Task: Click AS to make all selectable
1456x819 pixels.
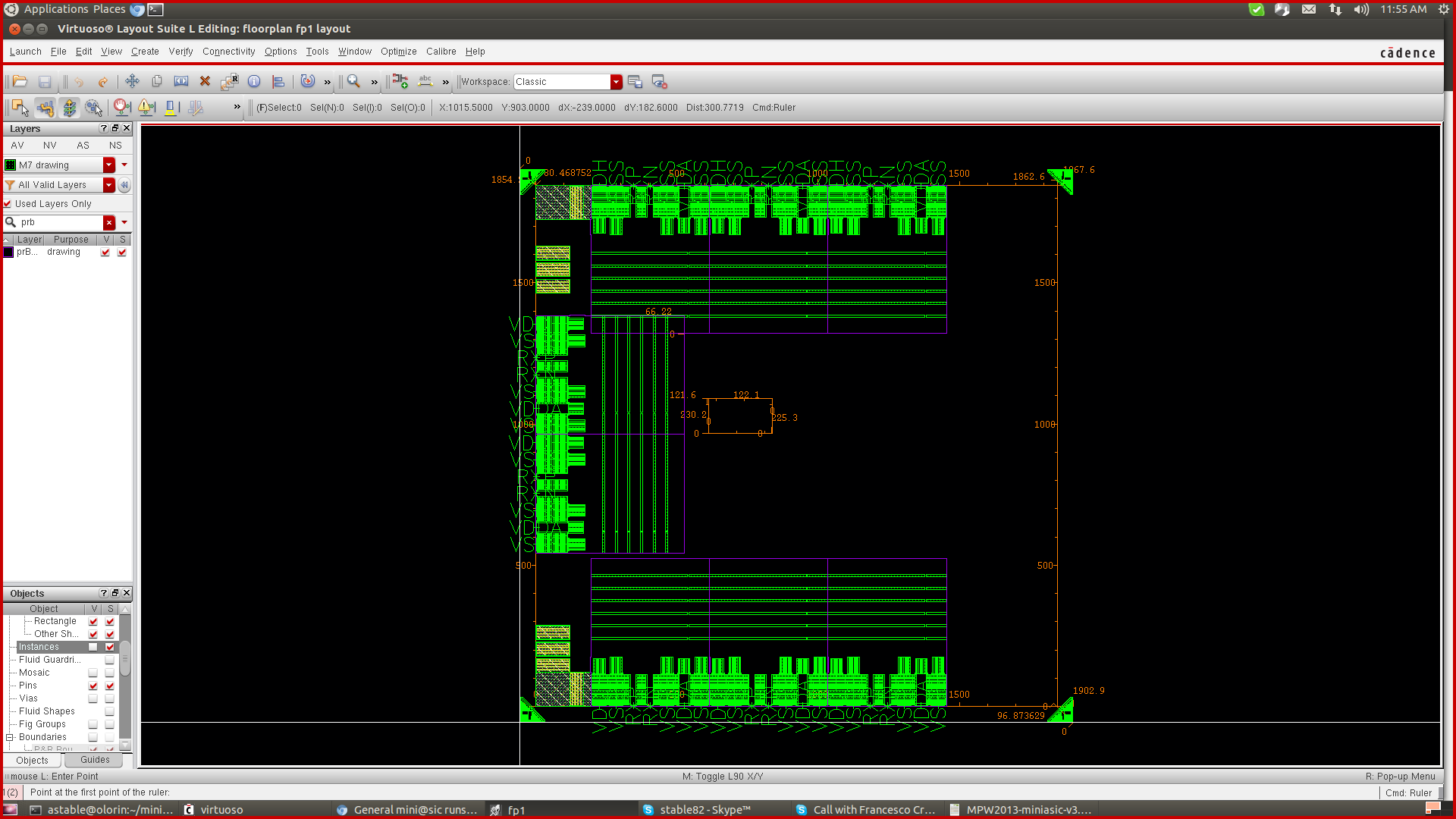Action: tap(83, 145)
